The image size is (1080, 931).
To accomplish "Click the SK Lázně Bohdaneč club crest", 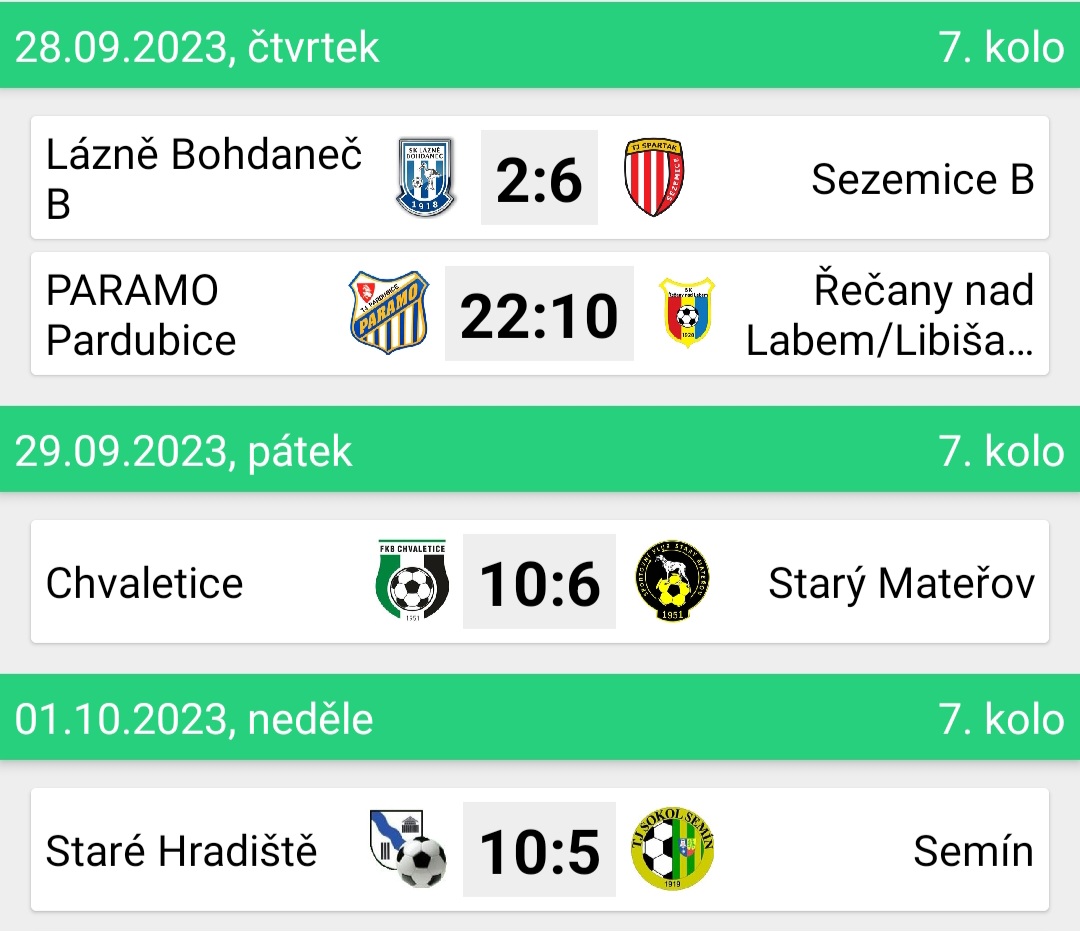I will click(x=425, y=178).
